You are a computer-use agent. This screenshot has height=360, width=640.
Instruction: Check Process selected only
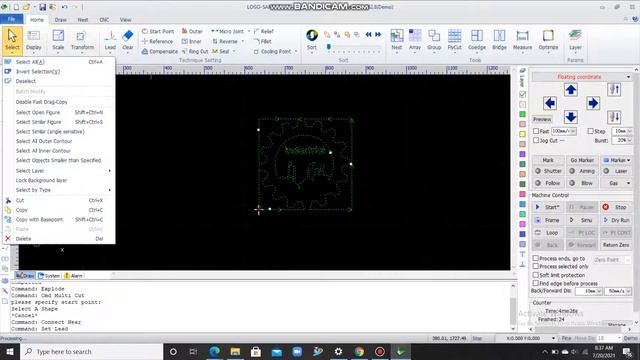pyautogui.click(x=536, y=267)
